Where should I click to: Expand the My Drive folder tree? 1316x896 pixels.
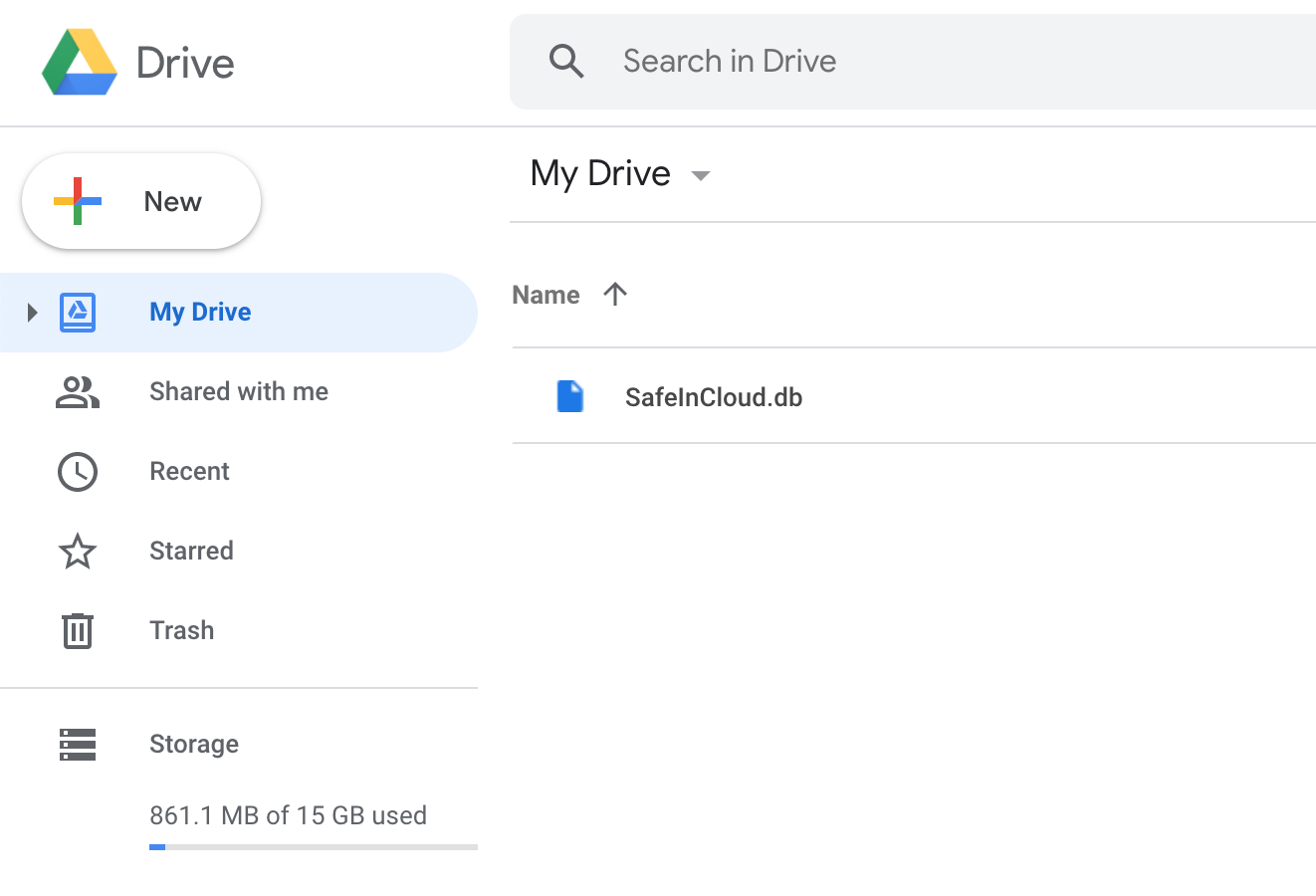click(32, 313)
